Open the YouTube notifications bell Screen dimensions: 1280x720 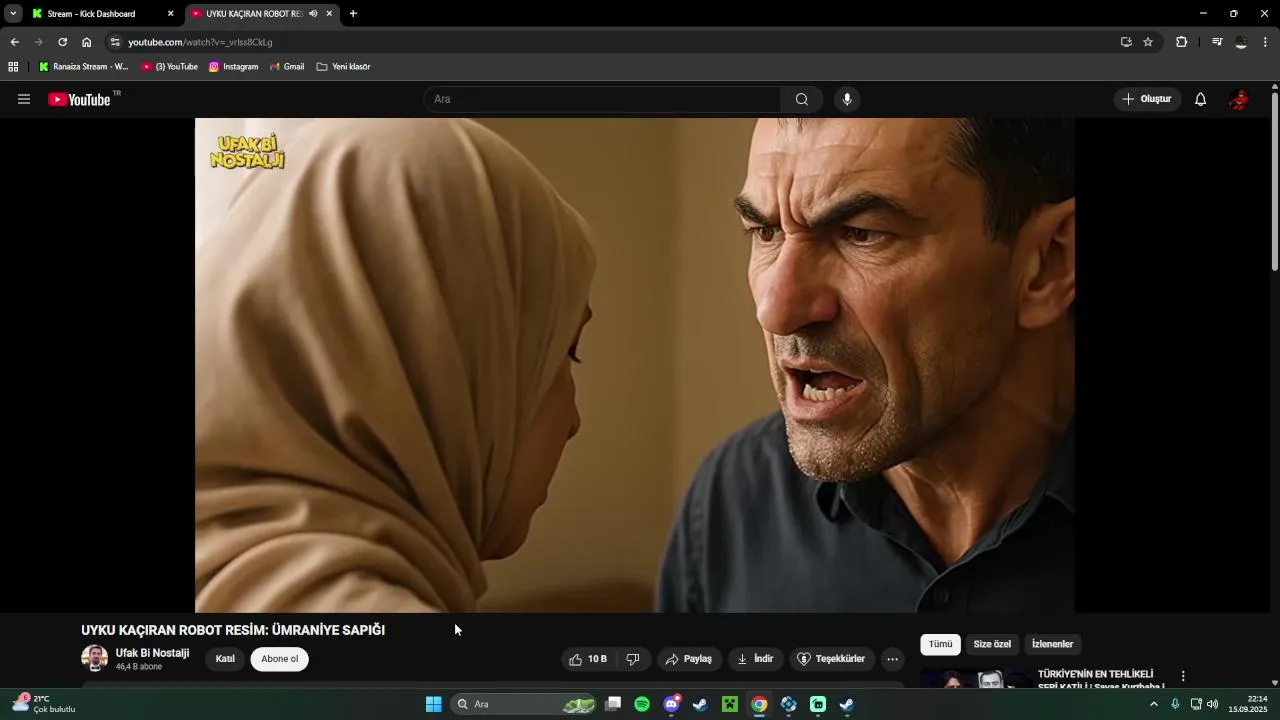pyautogui.click(x=1200, y=99)
